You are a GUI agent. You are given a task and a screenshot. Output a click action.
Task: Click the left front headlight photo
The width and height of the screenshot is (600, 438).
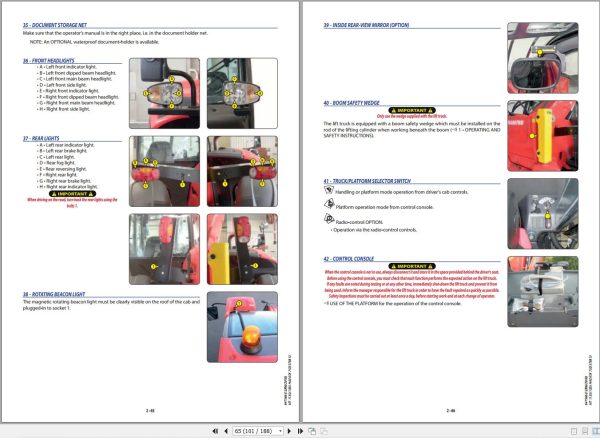165,93
